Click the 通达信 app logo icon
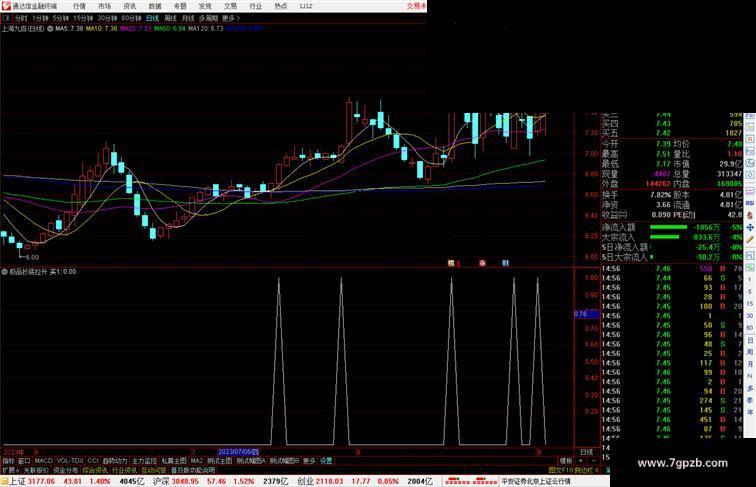756x487 pixels. pyautogui.click(x=6, y=6)
